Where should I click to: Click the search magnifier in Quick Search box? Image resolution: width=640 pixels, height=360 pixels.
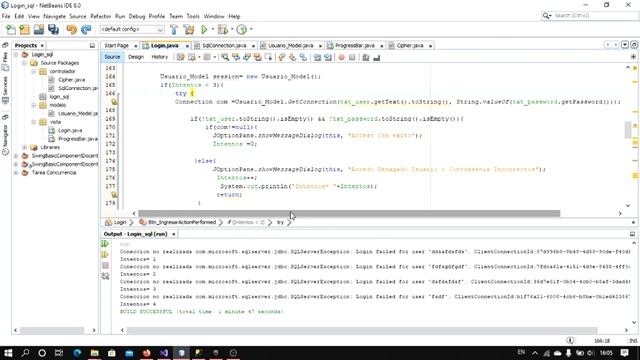point(547,16)
